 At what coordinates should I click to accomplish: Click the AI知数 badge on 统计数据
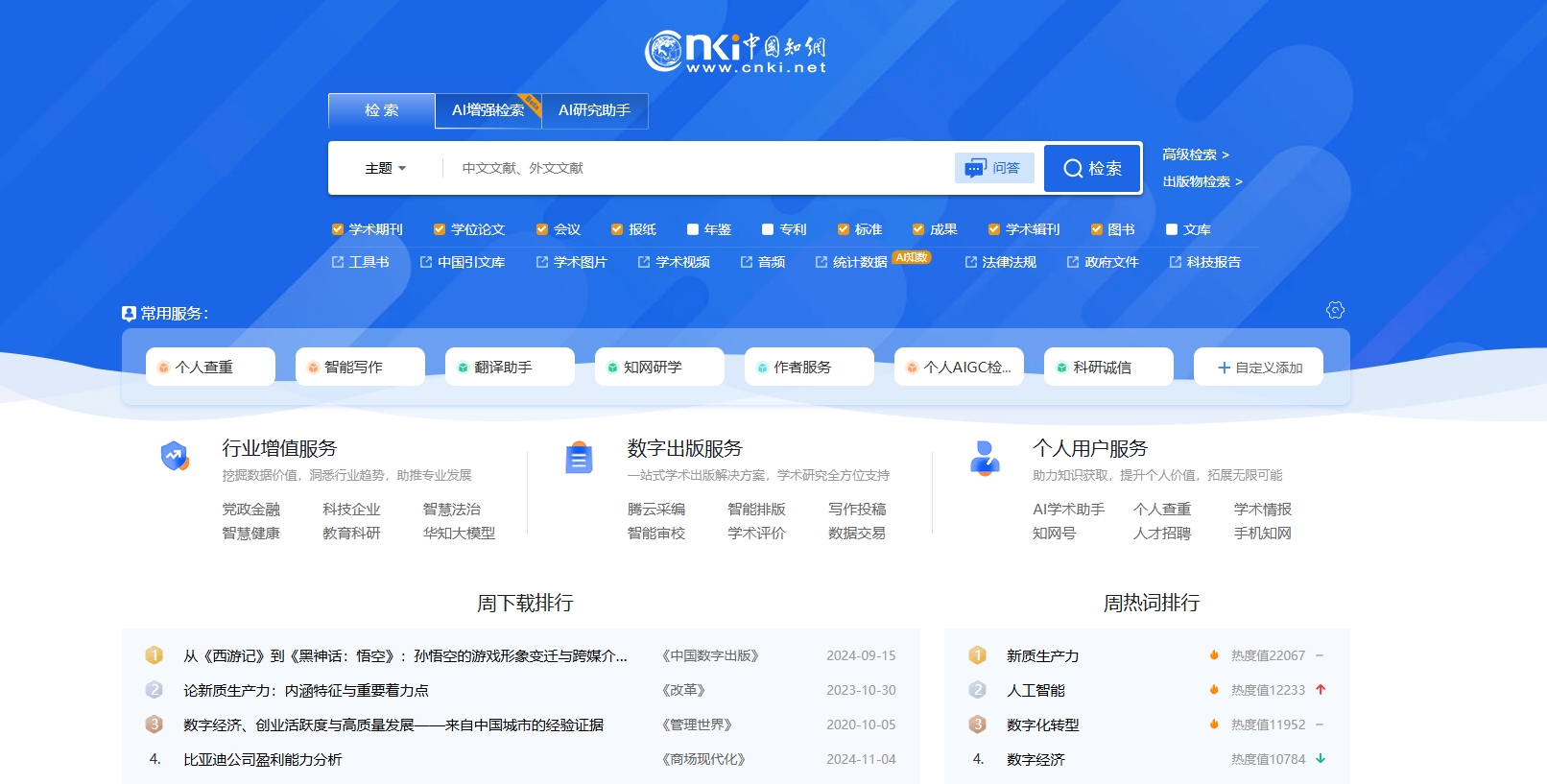point(912,257)
